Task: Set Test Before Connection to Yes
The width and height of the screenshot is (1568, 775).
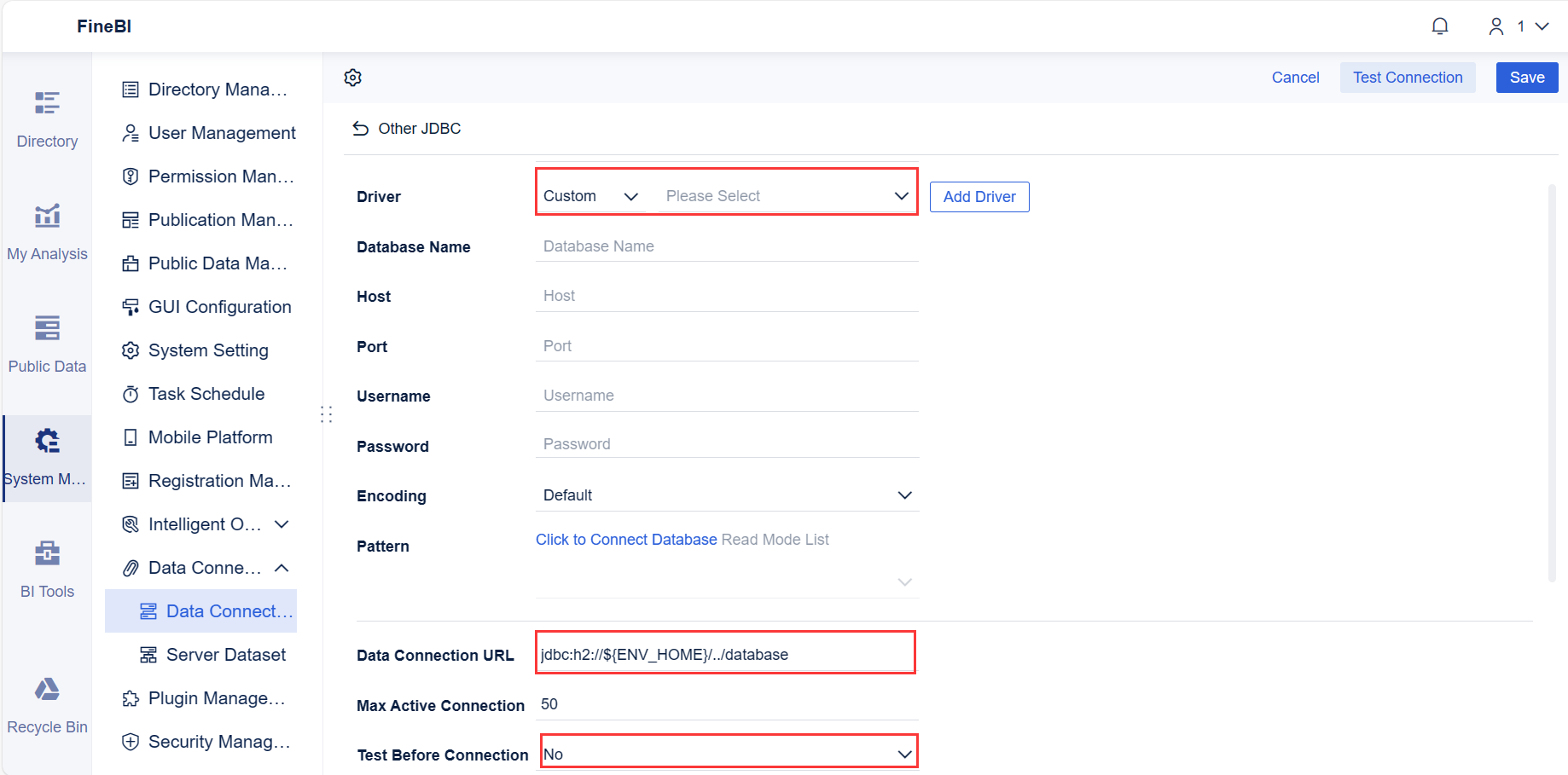Action: click(728, 753)
